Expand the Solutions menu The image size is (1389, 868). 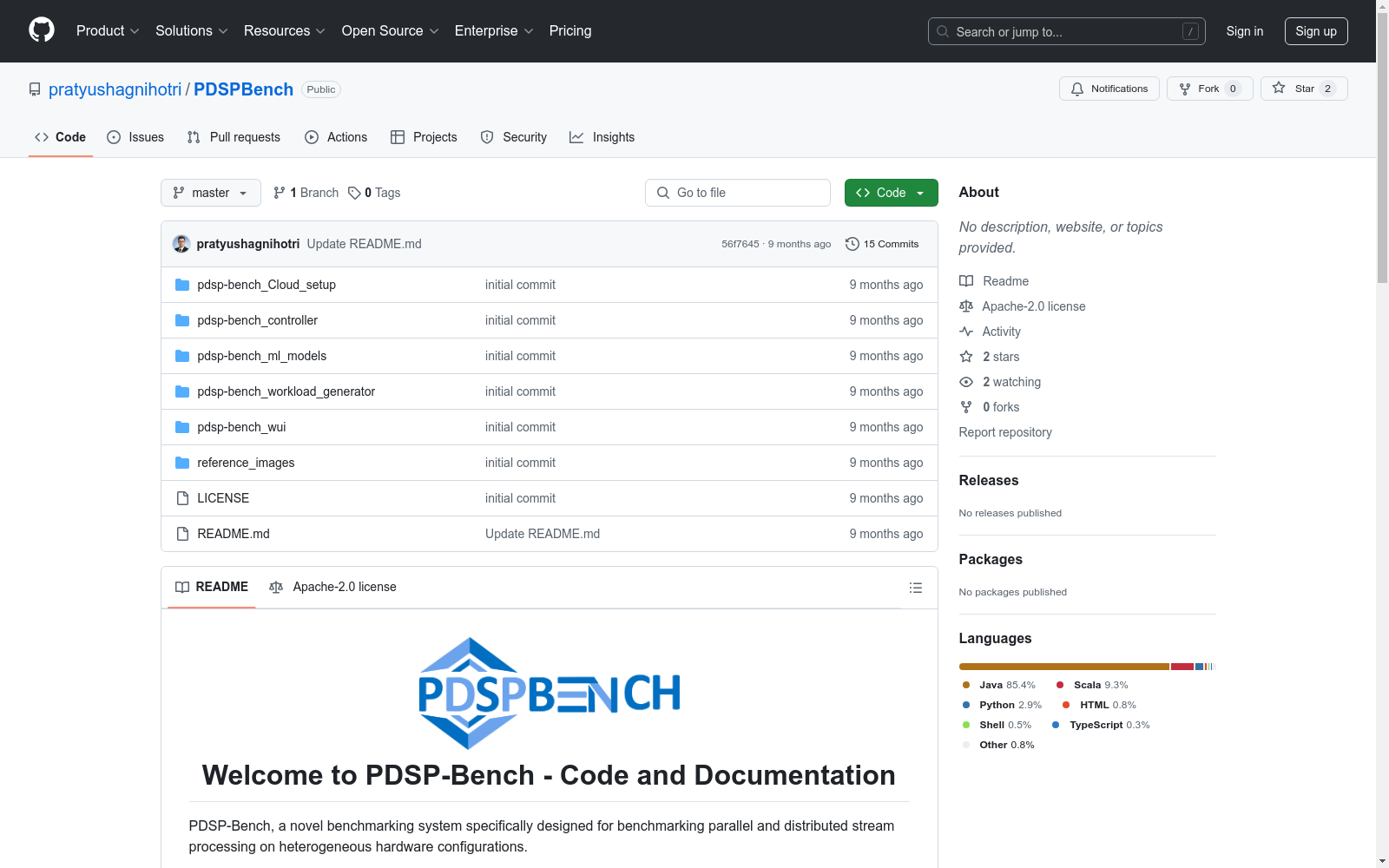click(x=192, y=31)
